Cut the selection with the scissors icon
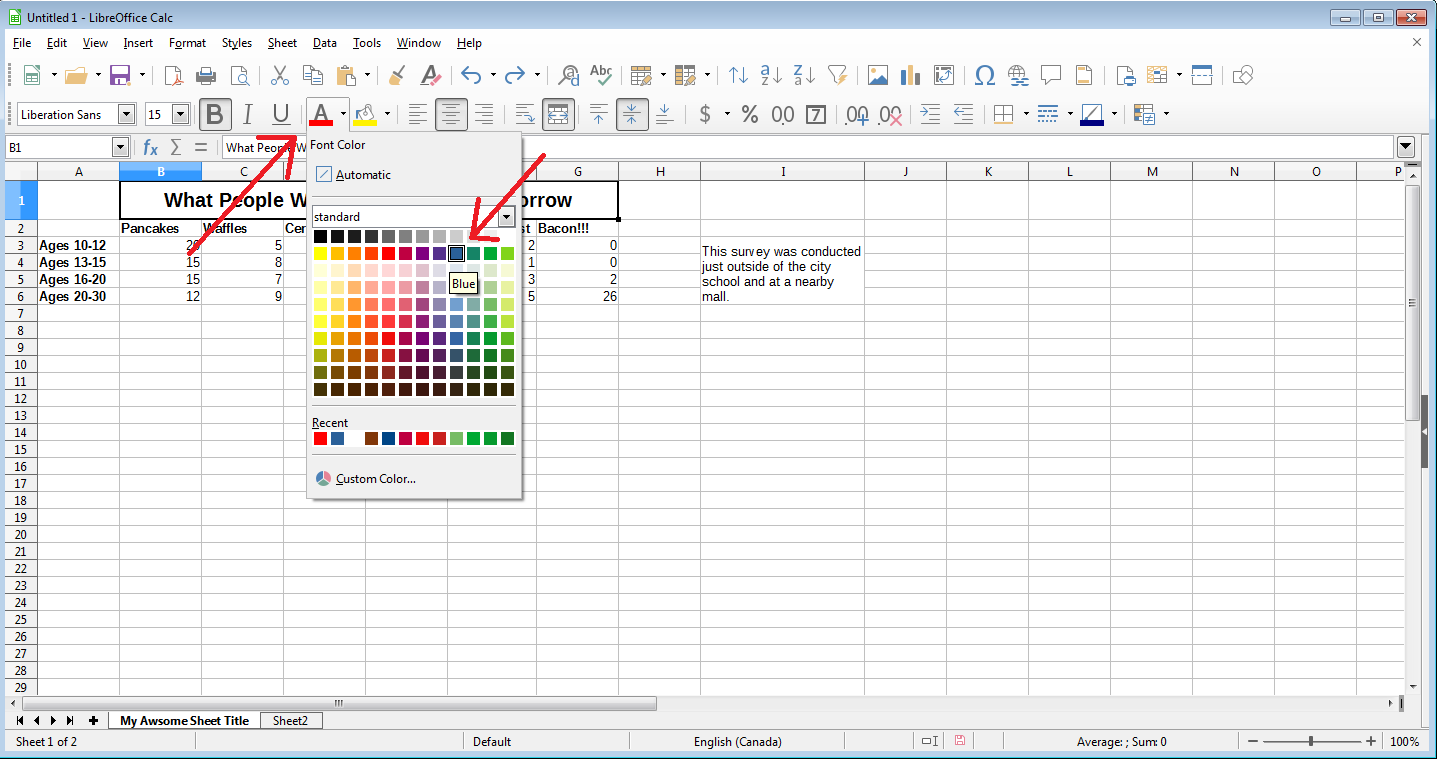This screenshot has width=1437, height=759. point(280,75)
